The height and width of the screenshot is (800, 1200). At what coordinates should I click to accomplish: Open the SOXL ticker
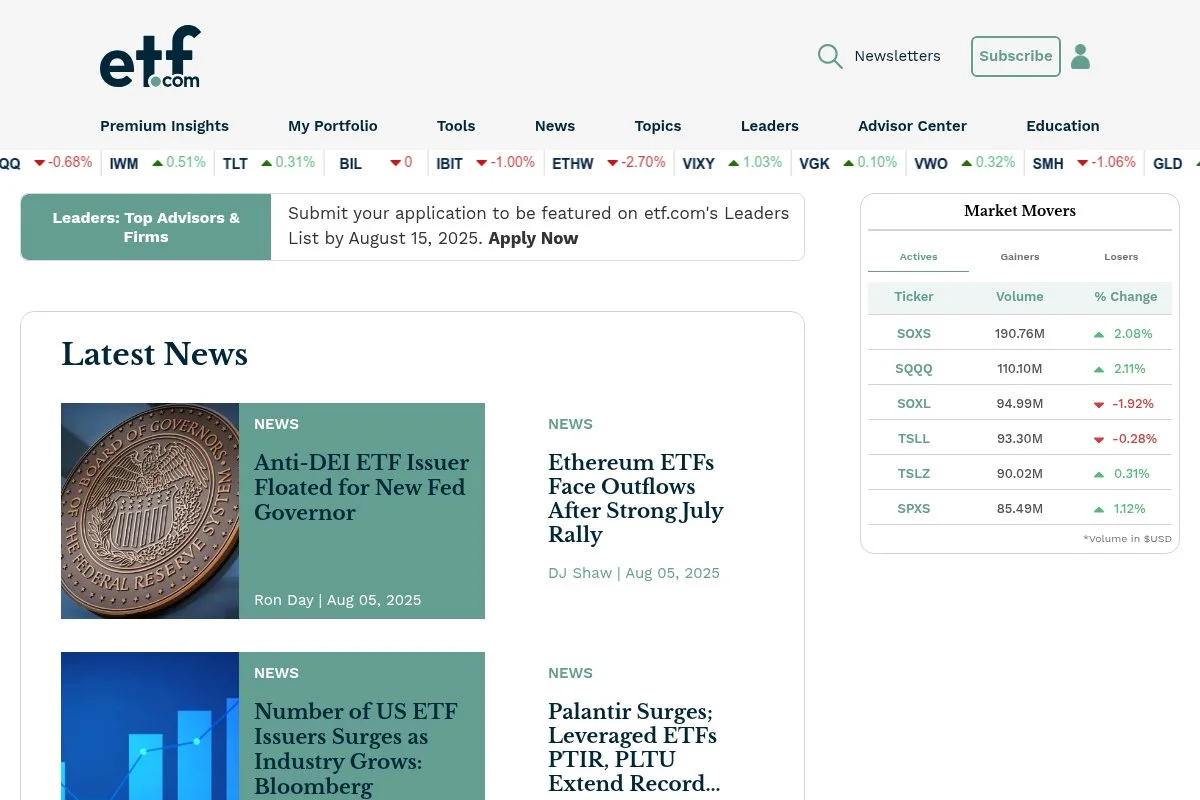coord(914,404)
